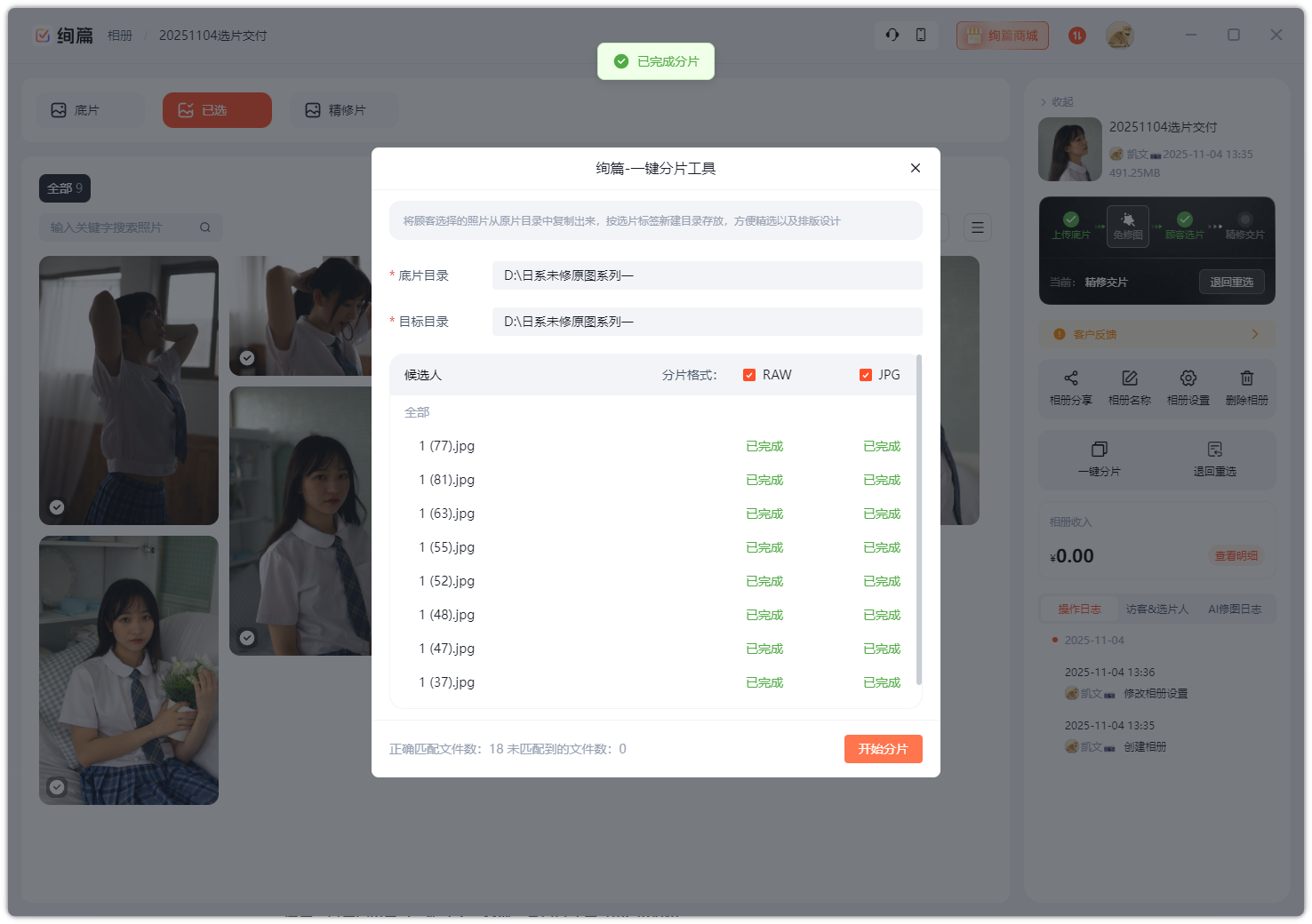Click the list view menu icon
Viewport: 1312px width, 924px height.
pyautogui.click(x=978, y=227)
